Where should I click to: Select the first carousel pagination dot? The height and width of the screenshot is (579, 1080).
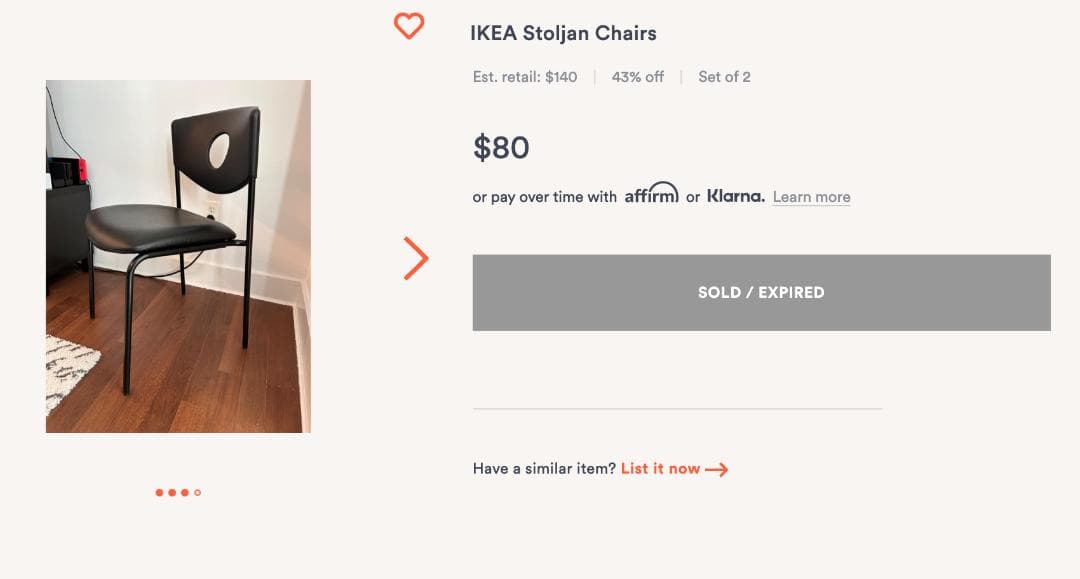point(159,492)
